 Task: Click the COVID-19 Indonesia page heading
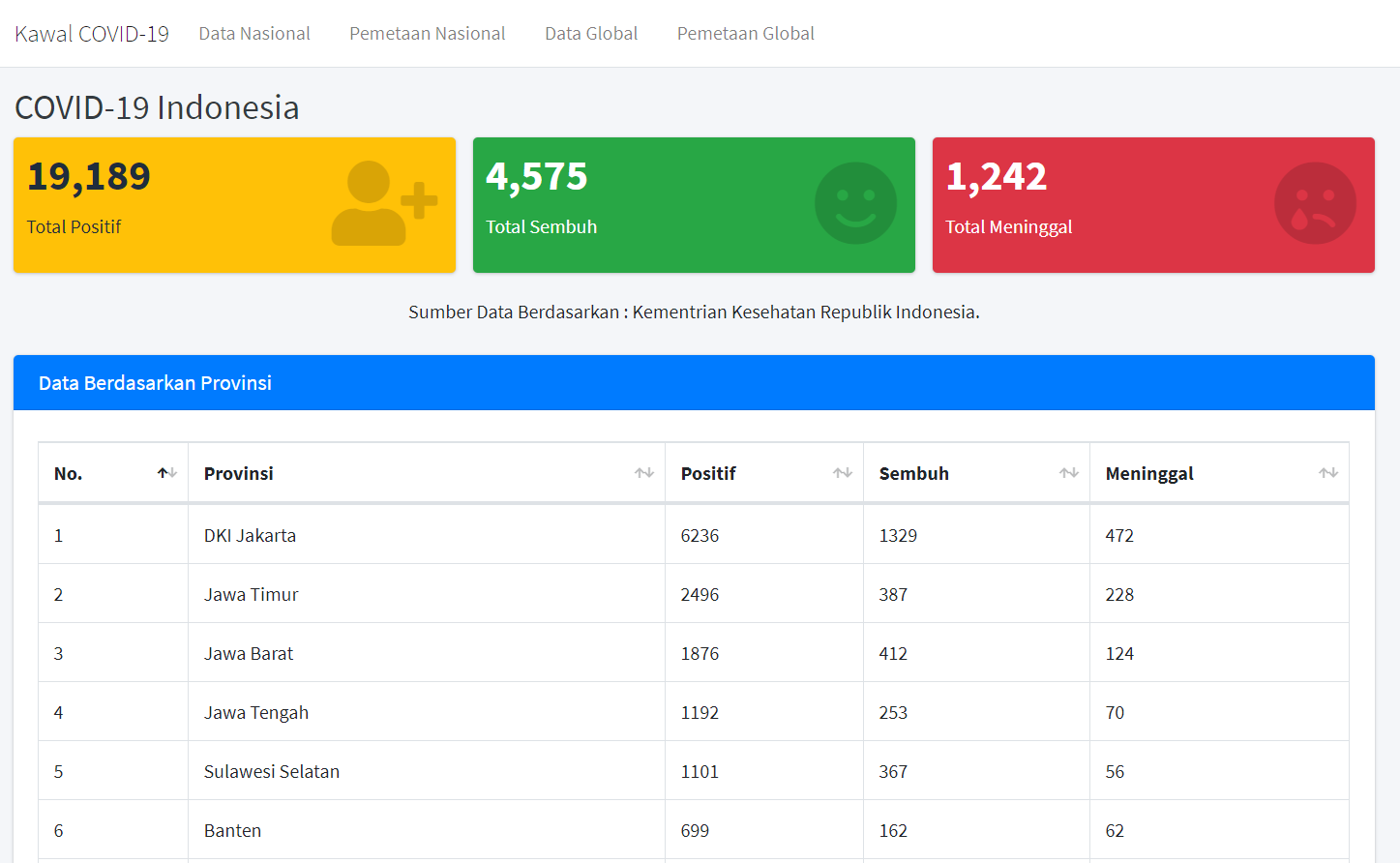click(x=157, y=107)
